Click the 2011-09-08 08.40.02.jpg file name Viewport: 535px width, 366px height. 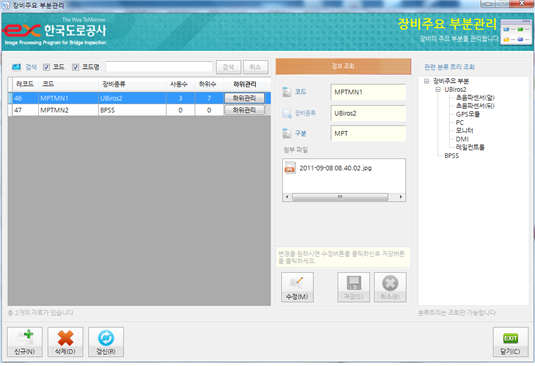pos(335,168)
